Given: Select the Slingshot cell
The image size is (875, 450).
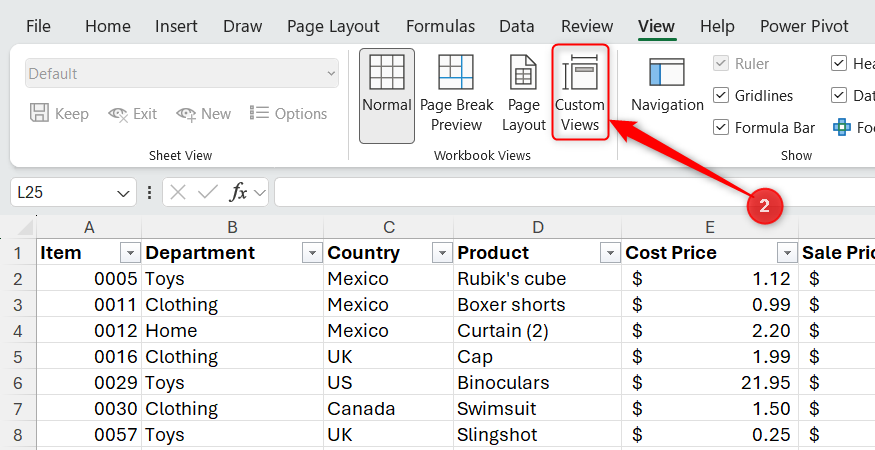Looking at the screenshot, I should 537,434.
